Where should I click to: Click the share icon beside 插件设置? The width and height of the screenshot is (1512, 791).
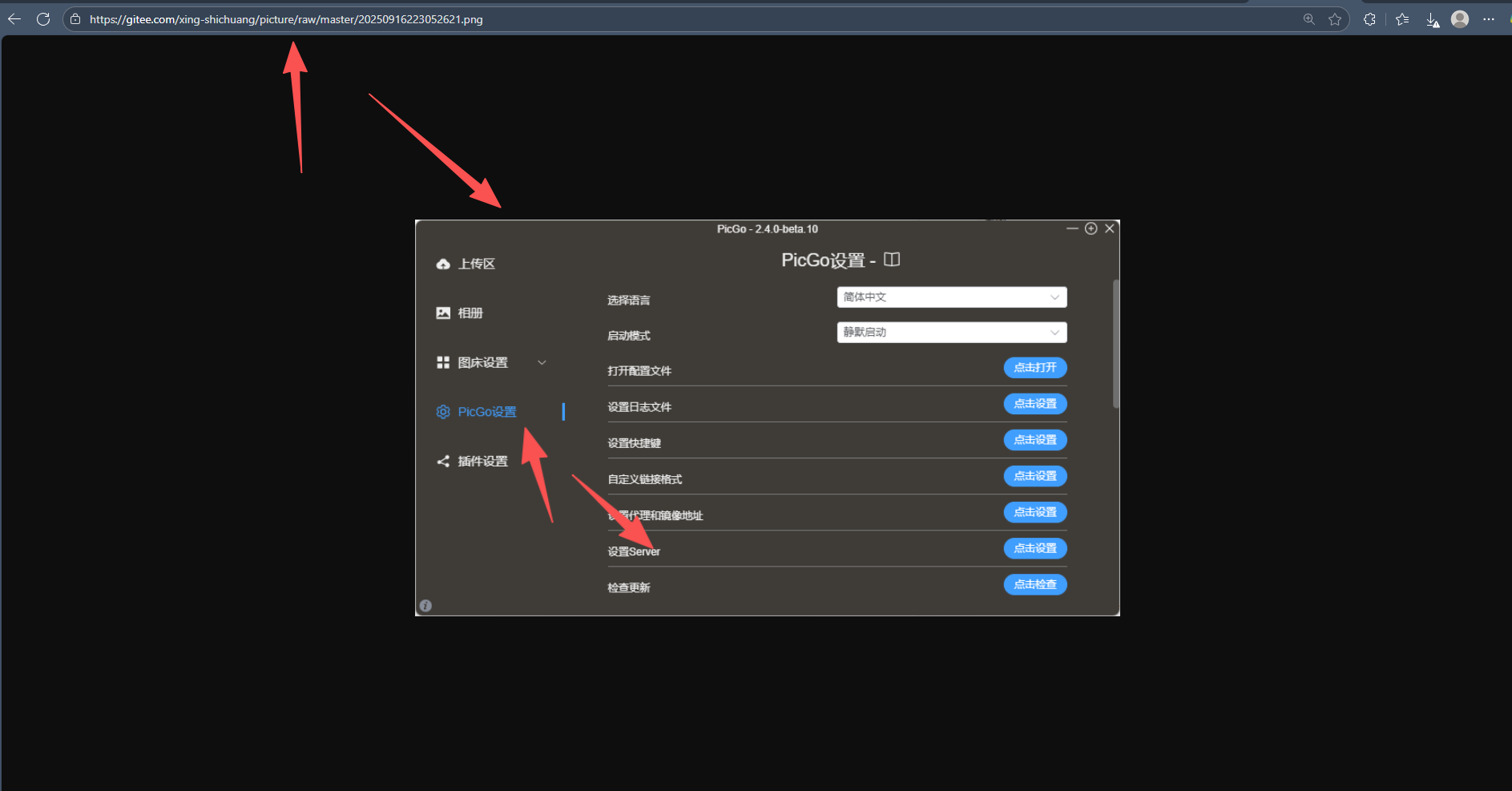tap(443, 461)
